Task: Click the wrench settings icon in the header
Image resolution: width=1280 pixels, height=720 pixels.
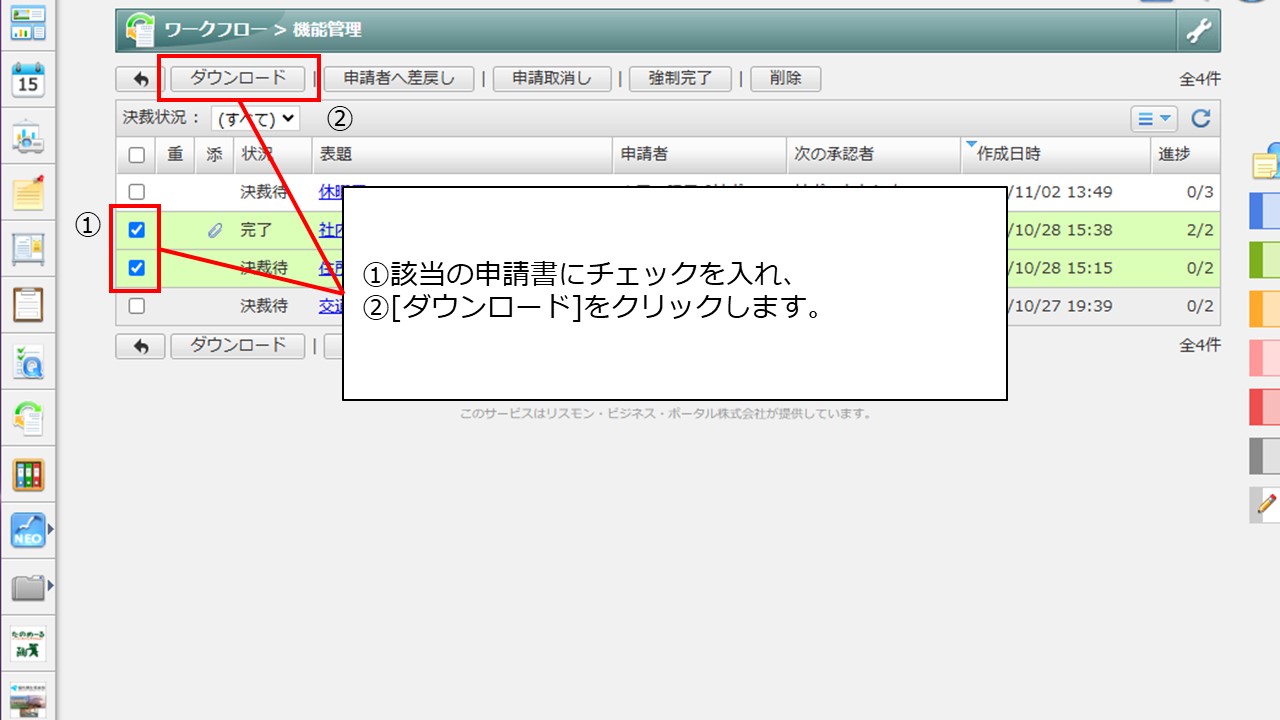Action: (x=1197, y=30)
